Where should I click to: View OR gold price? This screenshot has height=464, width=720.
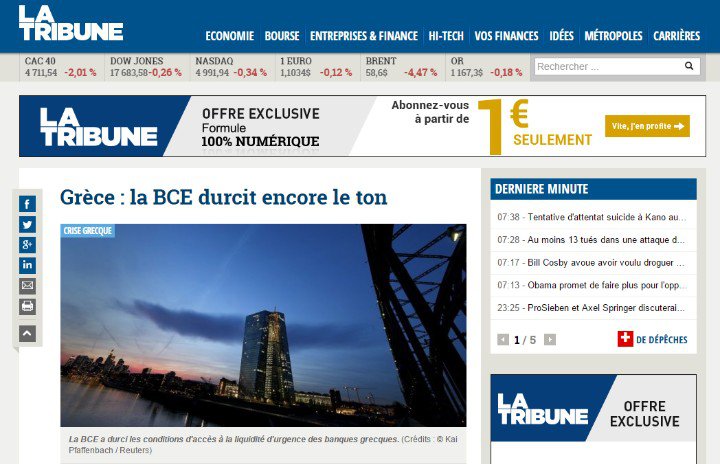pyautogui.click(x=487, y=67)
